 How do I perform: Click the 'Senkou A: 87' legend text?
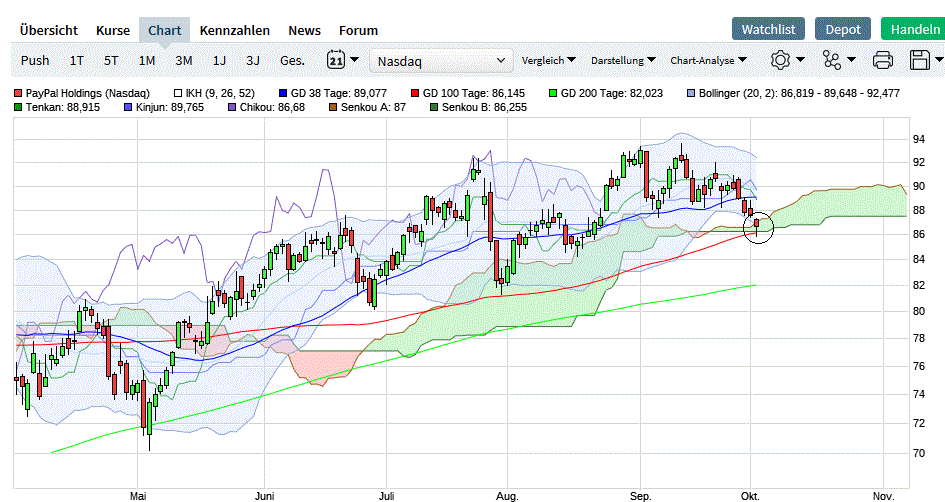click(x=373, y=107)
